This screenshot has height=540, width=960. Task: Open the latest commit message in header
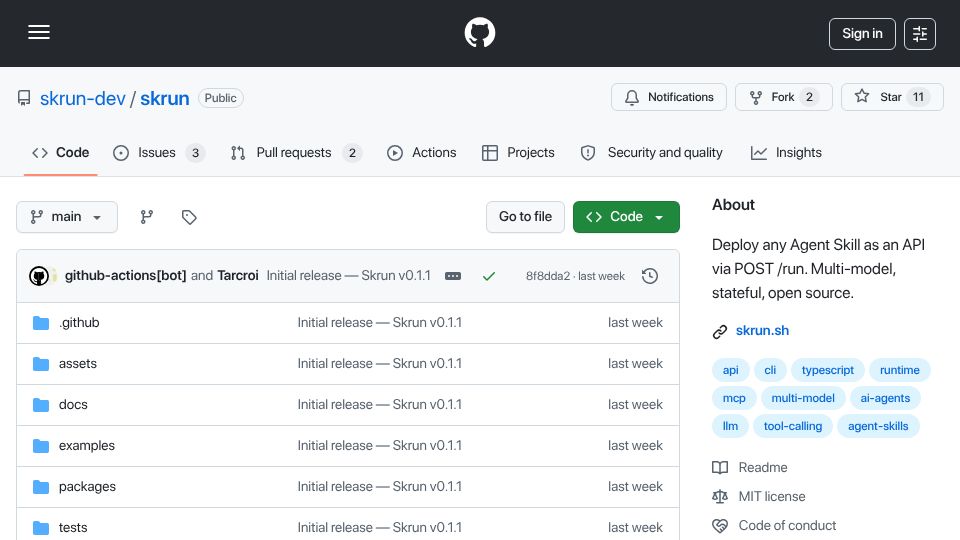pos(348,276)
